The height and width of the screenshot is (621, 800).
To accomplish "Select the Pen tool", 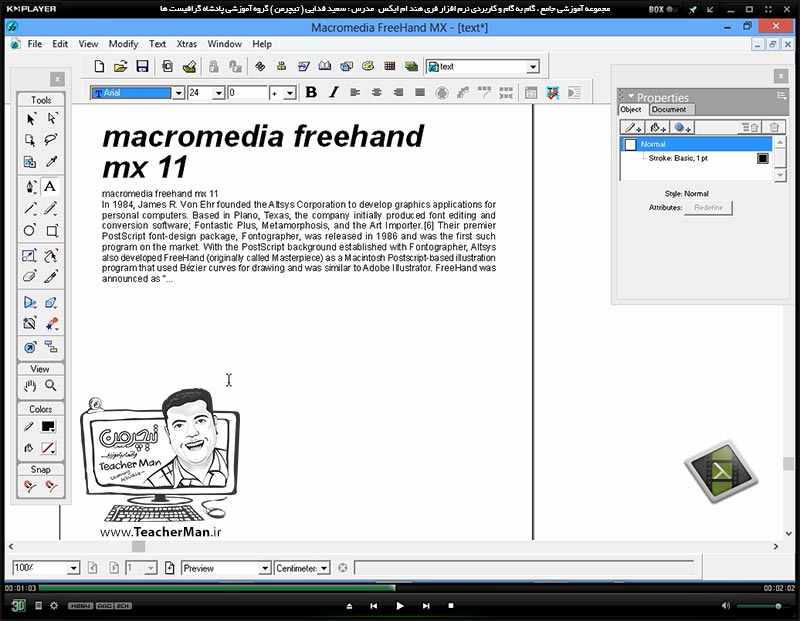I will click(30, 186).
